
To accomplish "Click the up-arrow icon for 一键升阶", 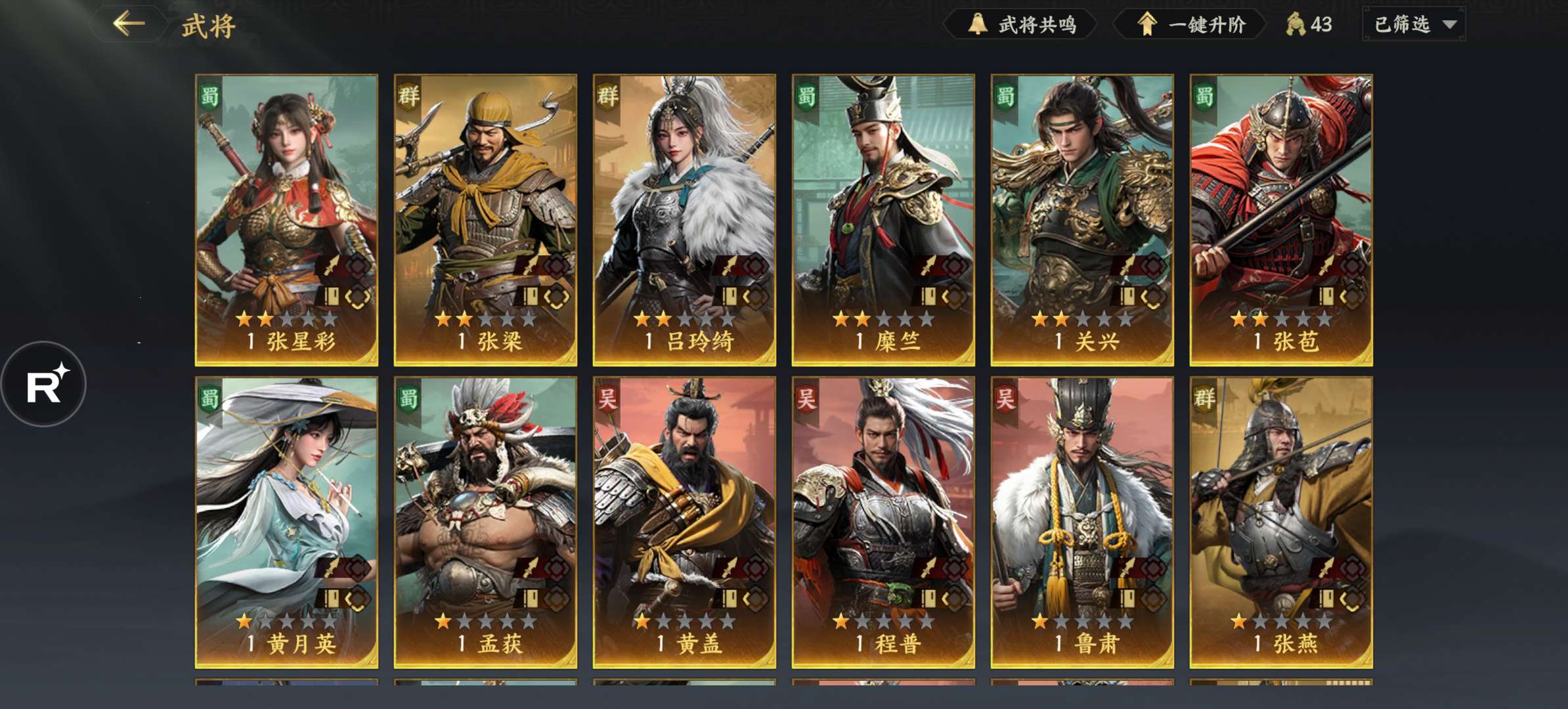I will [1147, 24].
